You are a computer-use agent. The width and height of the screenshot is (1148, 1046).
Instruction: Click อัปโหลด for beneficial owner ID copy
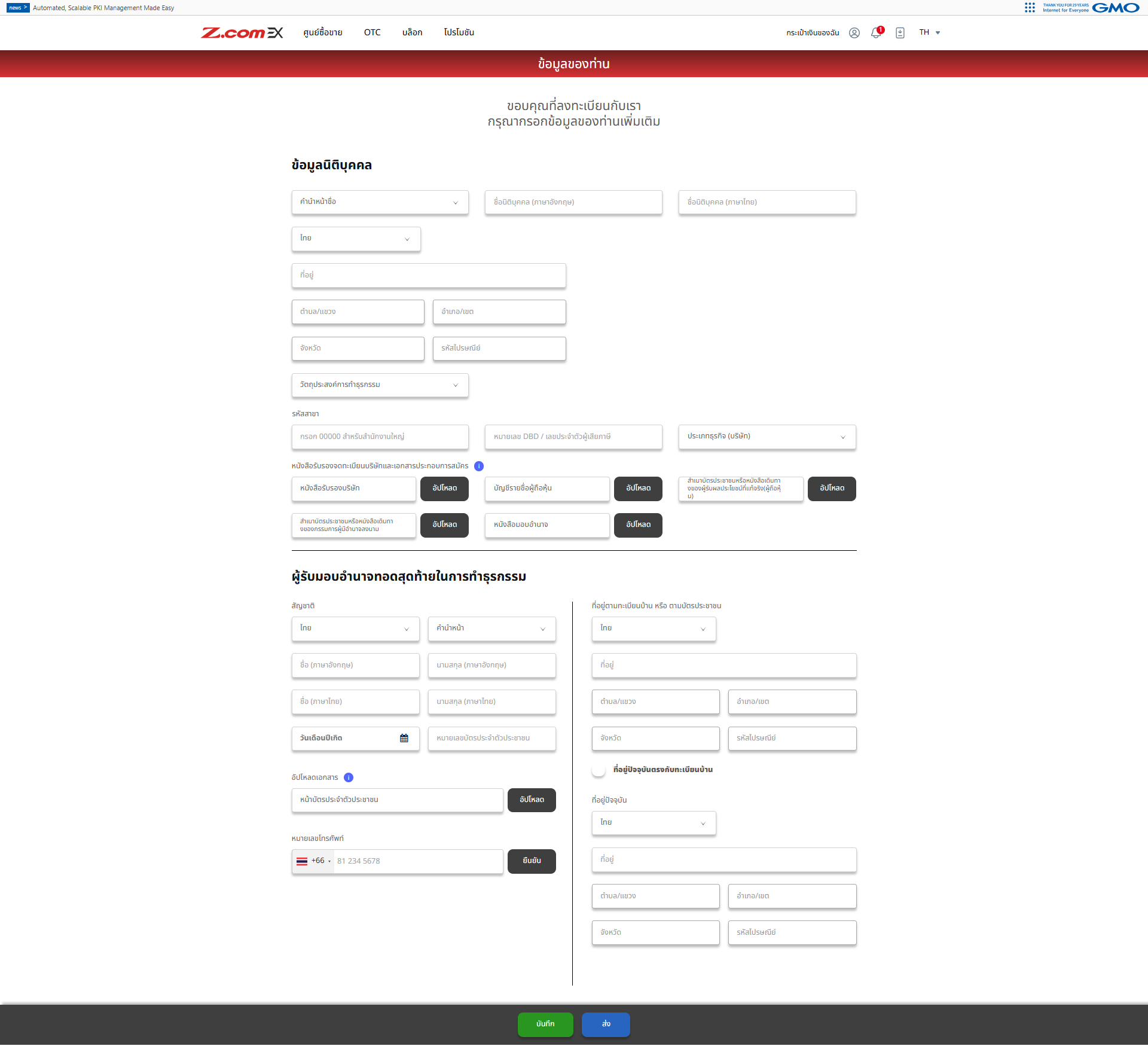[832, 489]
